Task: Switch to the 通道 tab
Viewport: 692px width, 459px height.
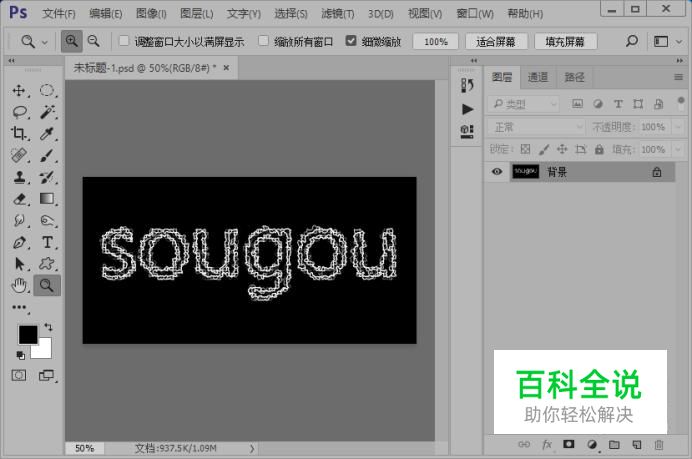Action: pos(538,77)
